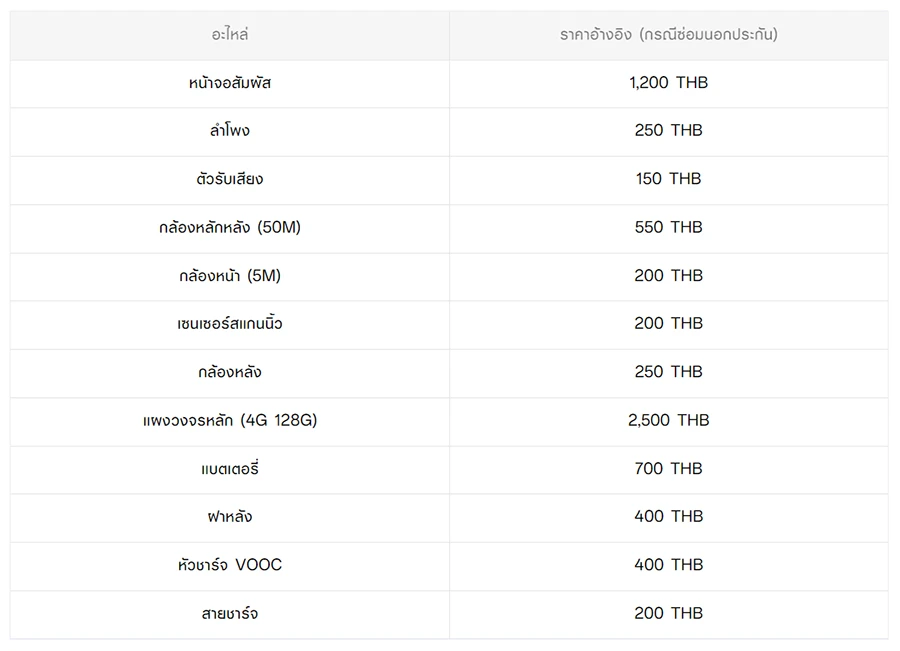This screenshot has width=900, height=651.
Task: Click the อะไหล่ column header
Action: (x=230, y=35)
